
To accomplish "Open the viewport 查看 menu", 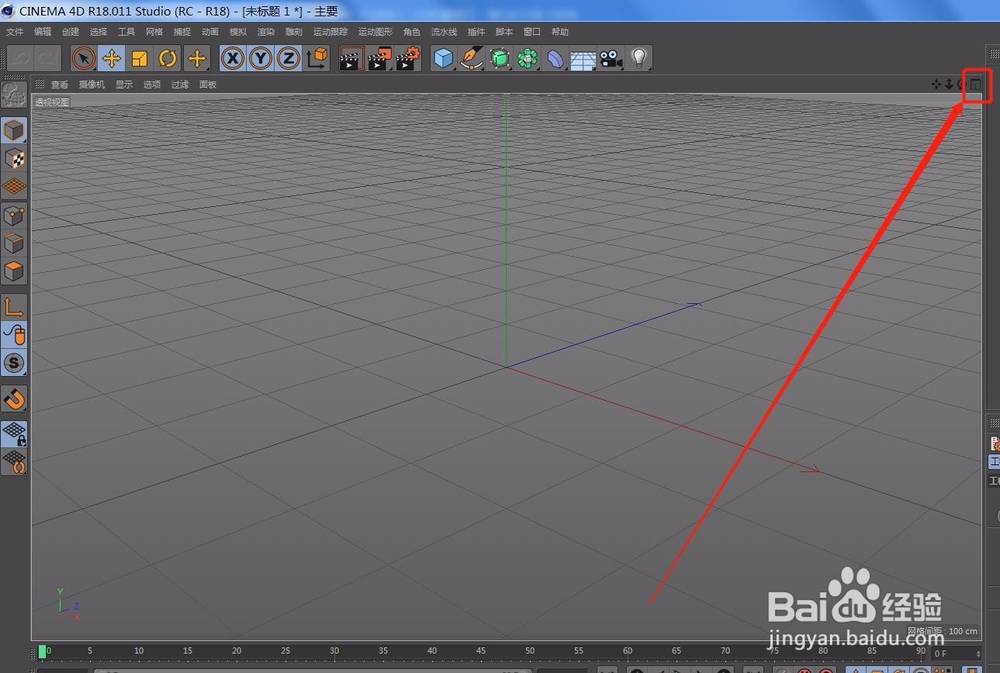I will tap(60, 84).
